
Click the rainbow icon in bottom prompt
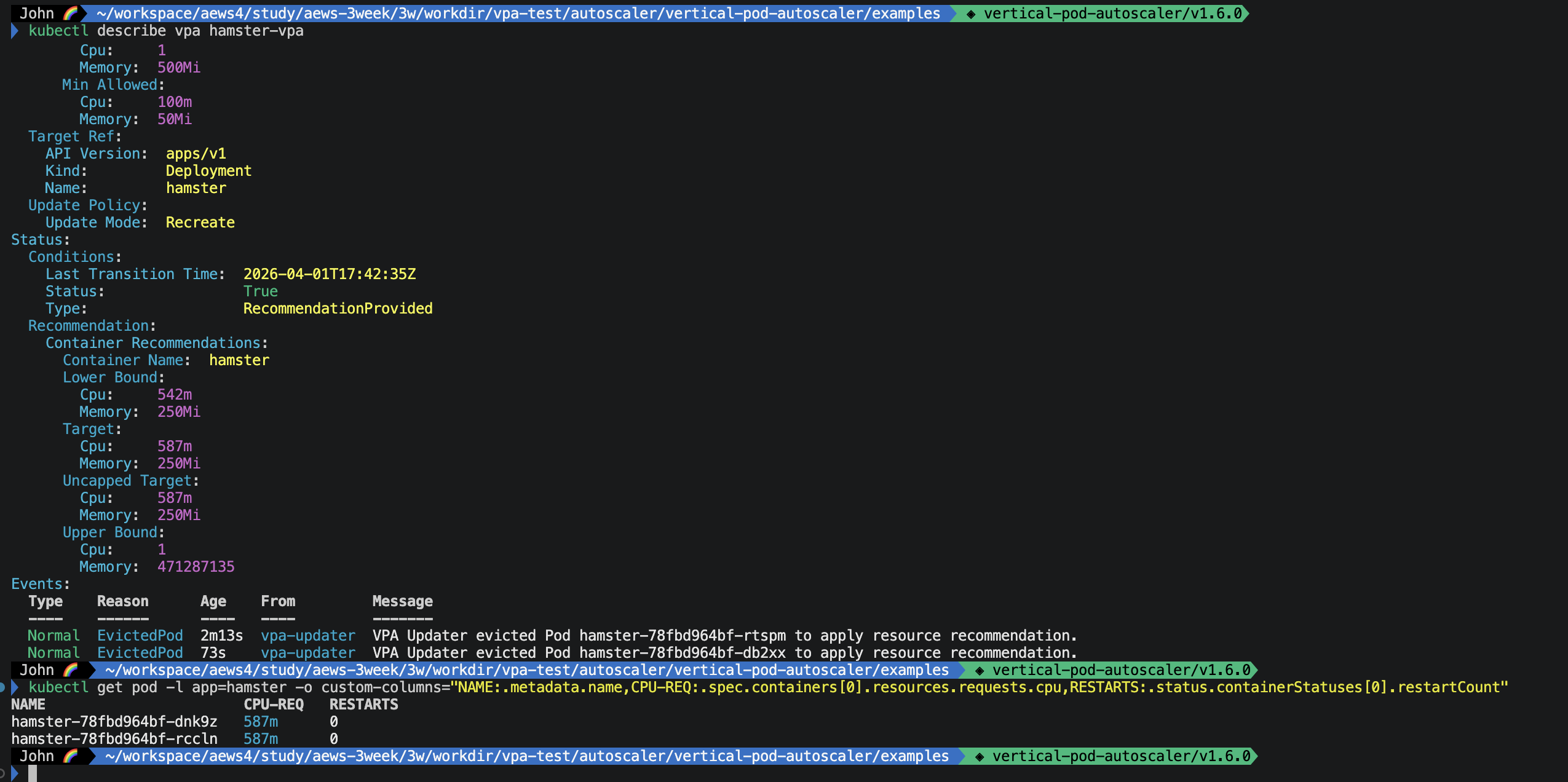[x=70, y=756]
